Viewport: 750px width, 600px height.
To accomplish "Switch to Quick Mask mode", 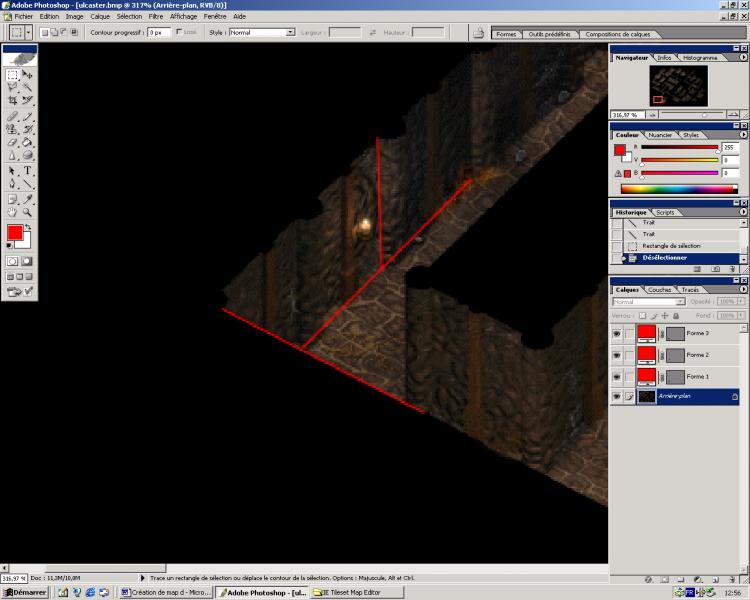I will pyautogui.click(x=27, y=261).
